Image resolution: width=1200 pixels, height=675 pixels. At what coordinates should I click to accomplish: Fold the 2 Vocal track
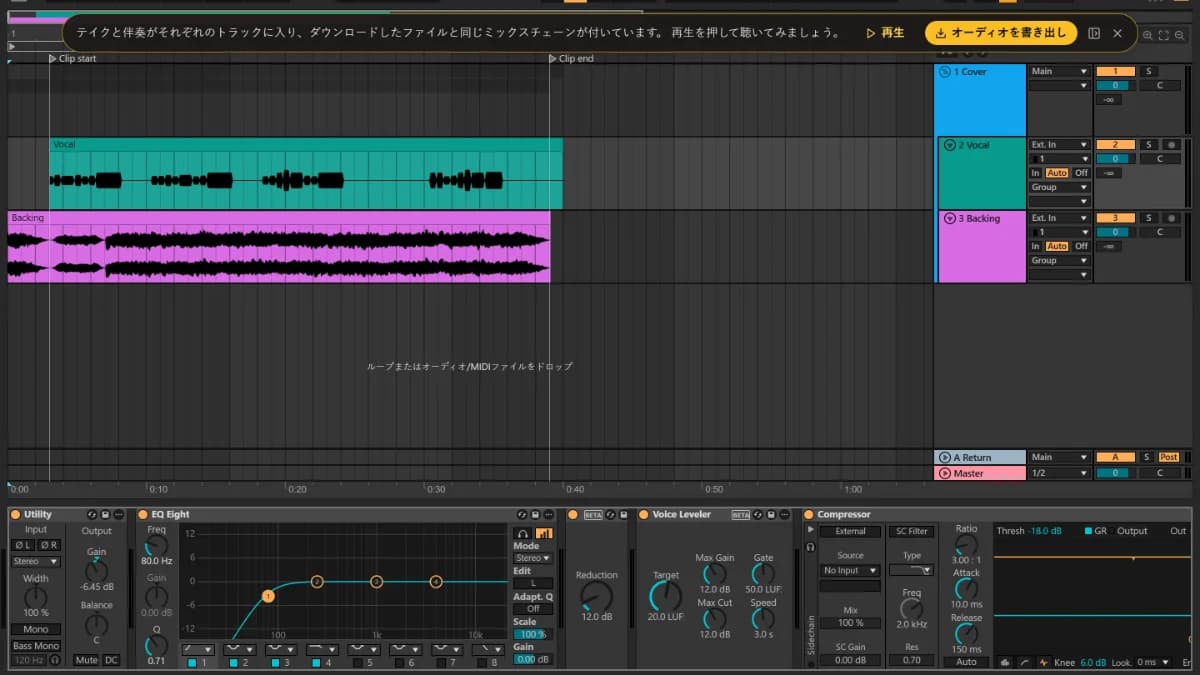click(x=950, y=145)
